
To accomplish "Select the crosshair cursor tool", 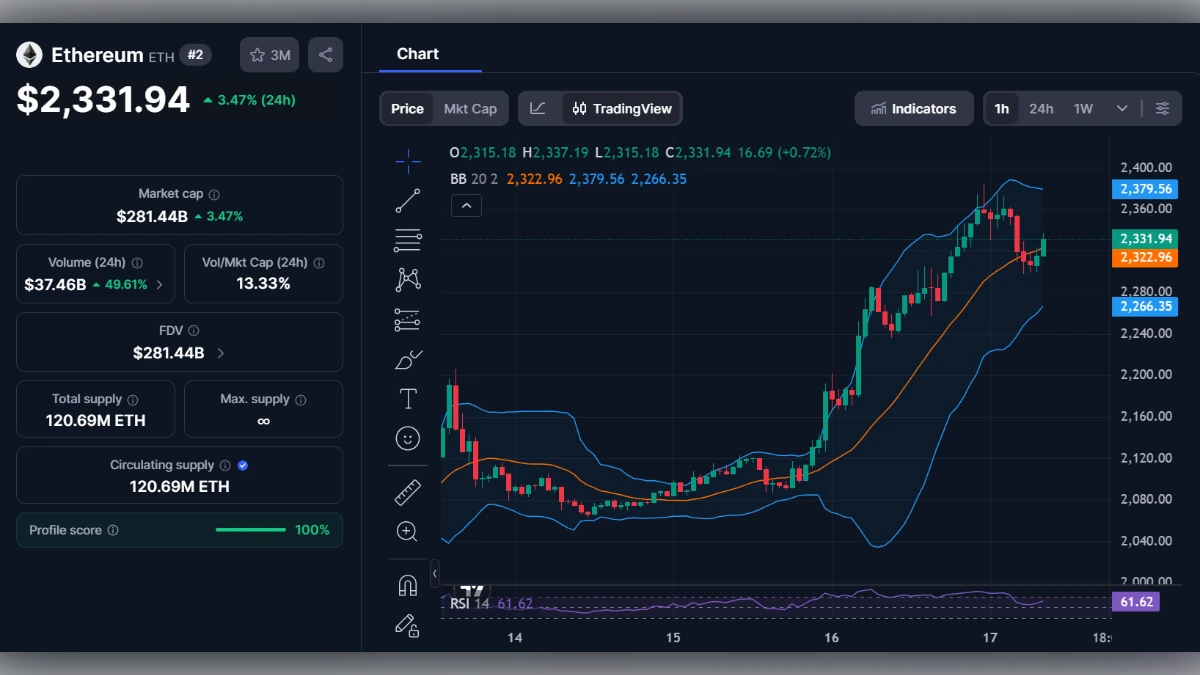I will pos(407,160).
